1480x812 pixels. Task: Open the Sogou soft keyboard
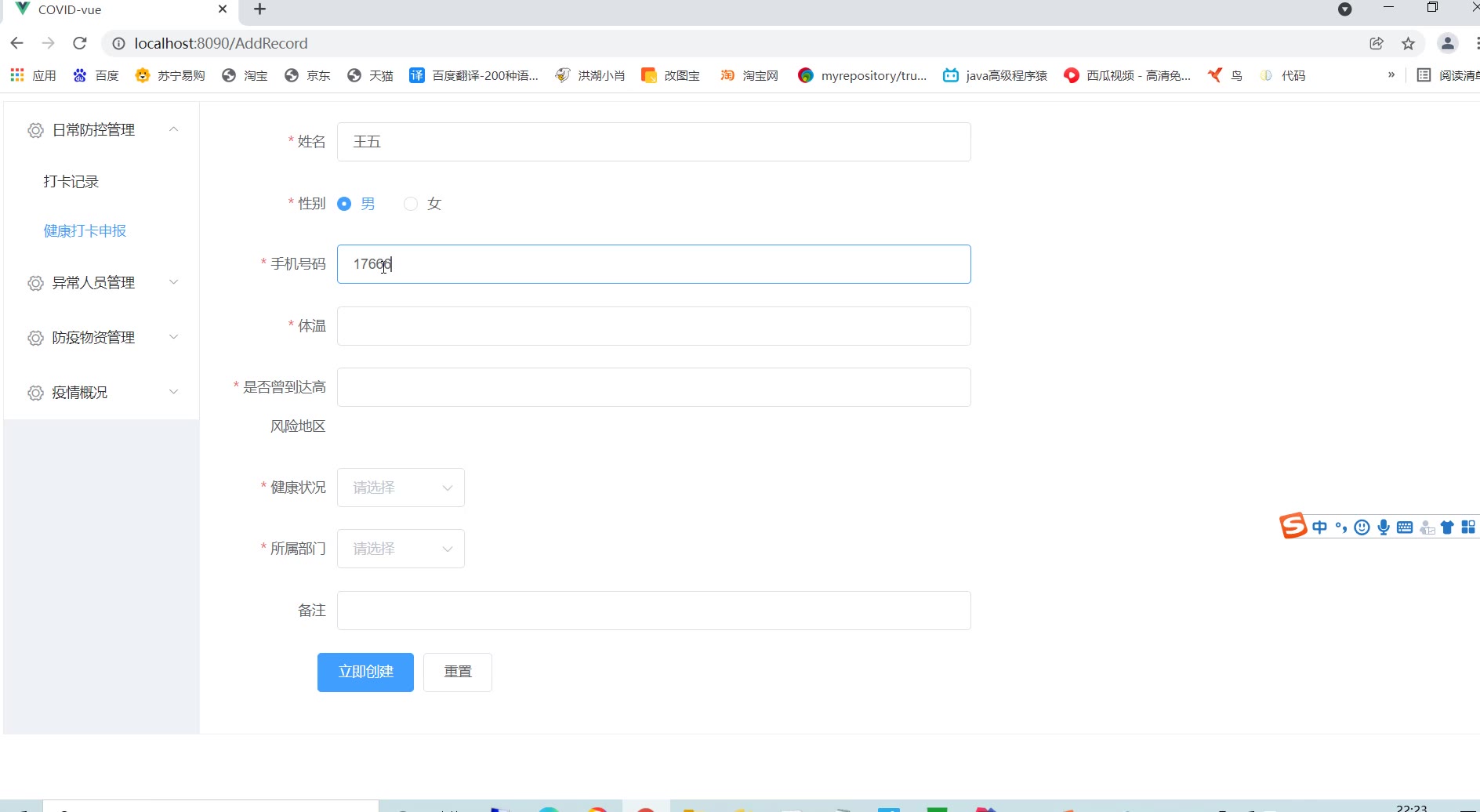coord(1405,527)
